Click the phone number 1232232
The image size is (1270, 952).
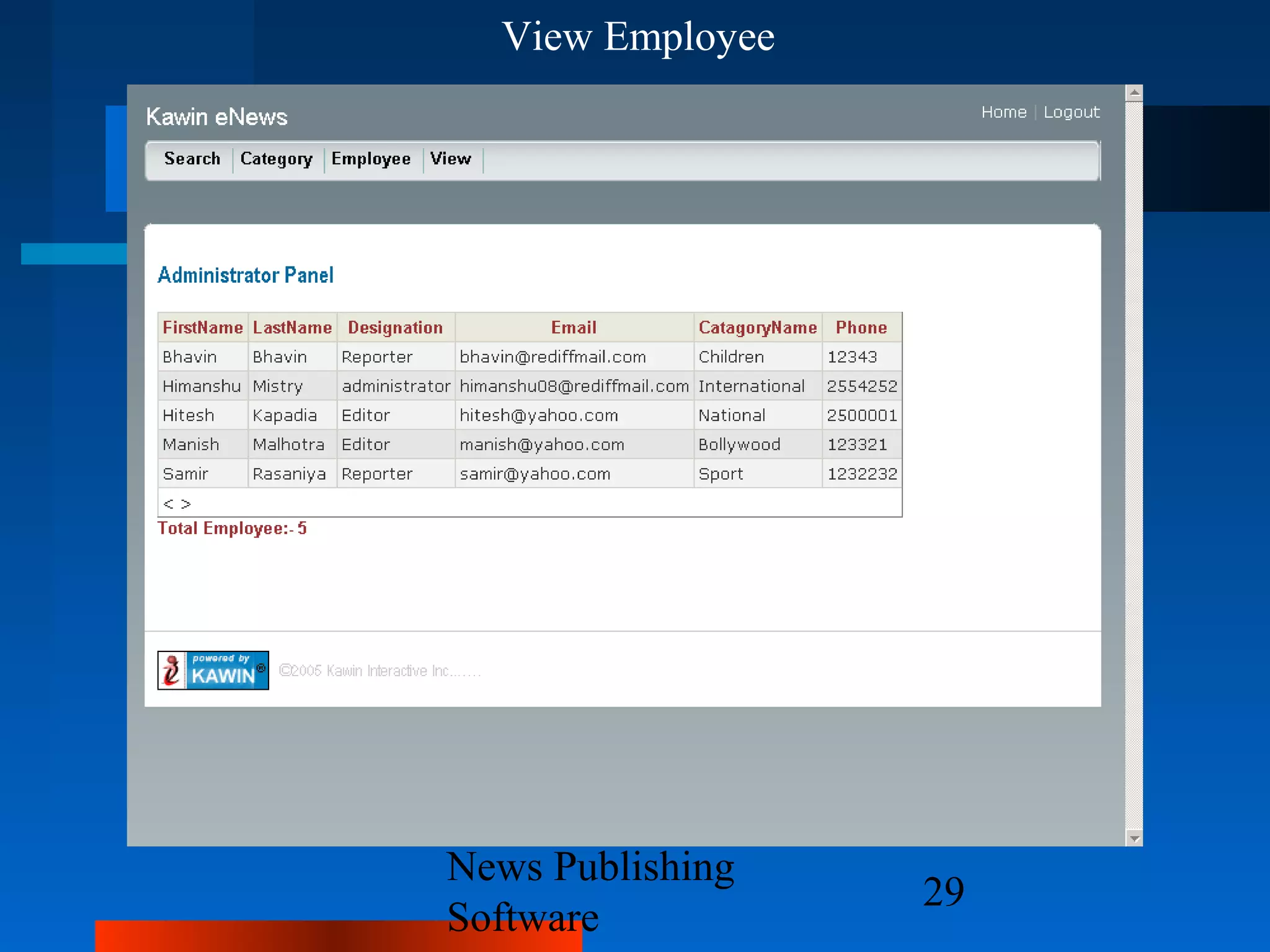862,474
